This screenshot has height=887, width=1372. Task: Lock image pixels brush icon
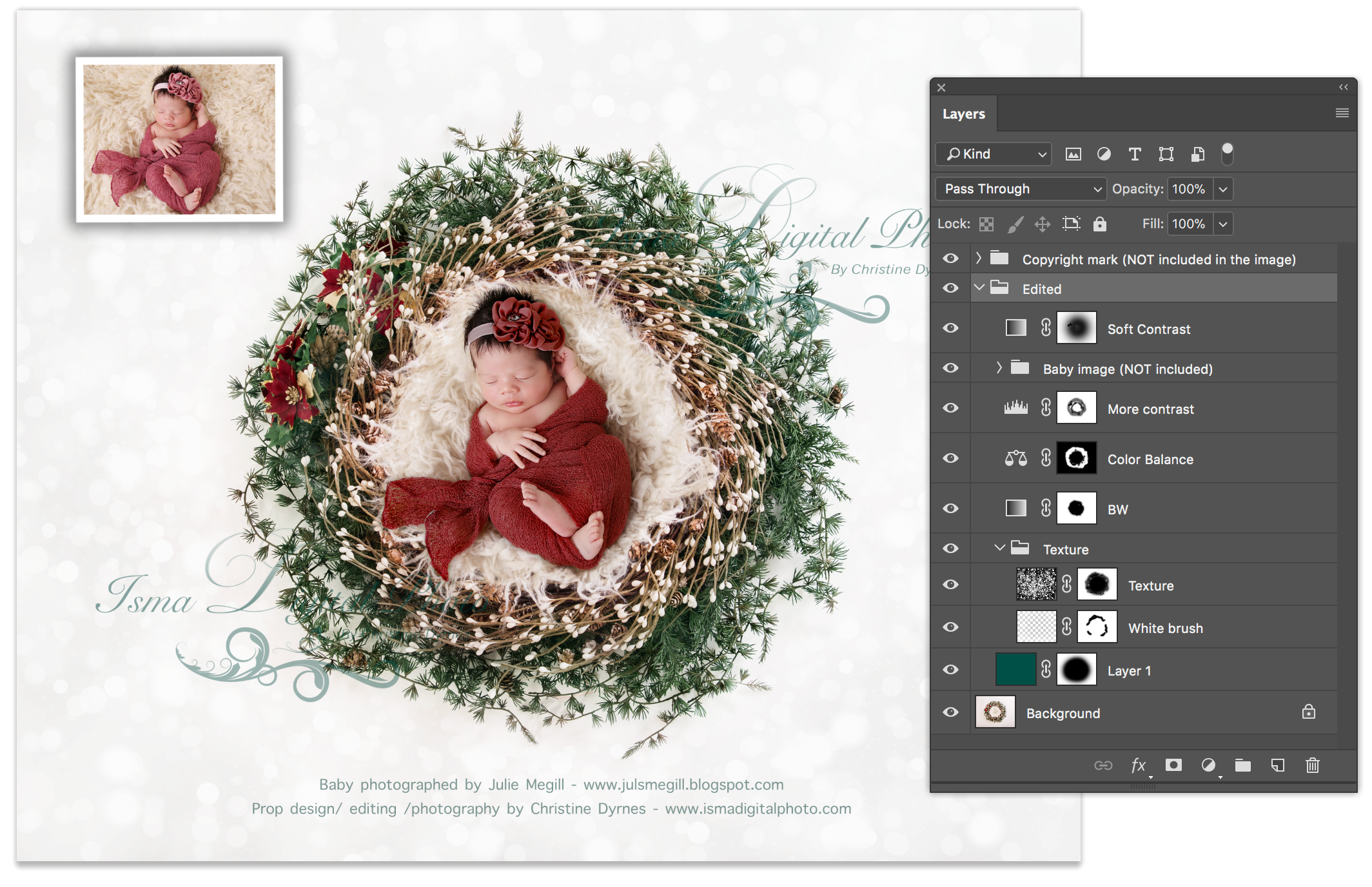(1015, 224)
